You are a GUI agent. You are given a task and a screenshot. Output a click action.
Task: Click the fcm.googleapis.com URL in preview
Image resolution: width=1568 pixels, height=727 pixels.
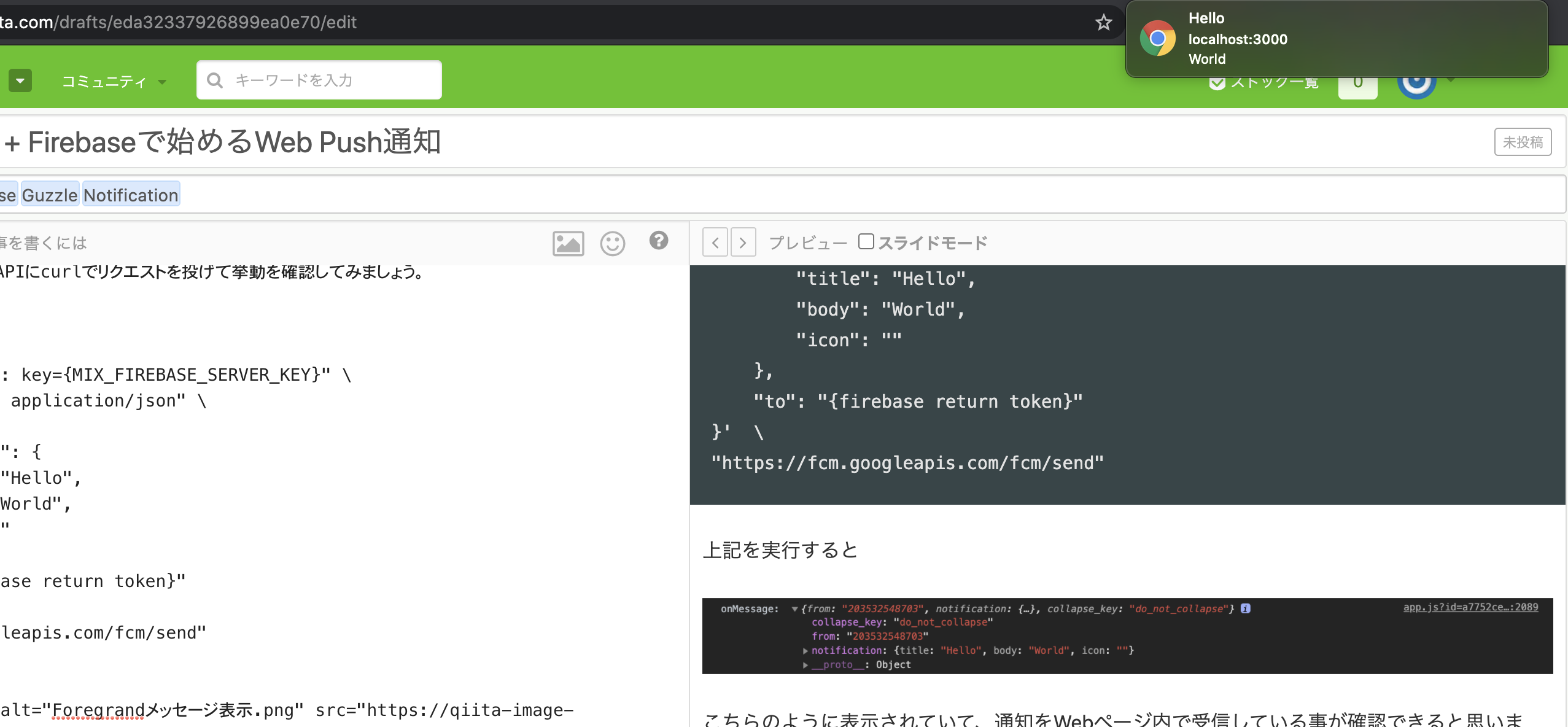907,462
